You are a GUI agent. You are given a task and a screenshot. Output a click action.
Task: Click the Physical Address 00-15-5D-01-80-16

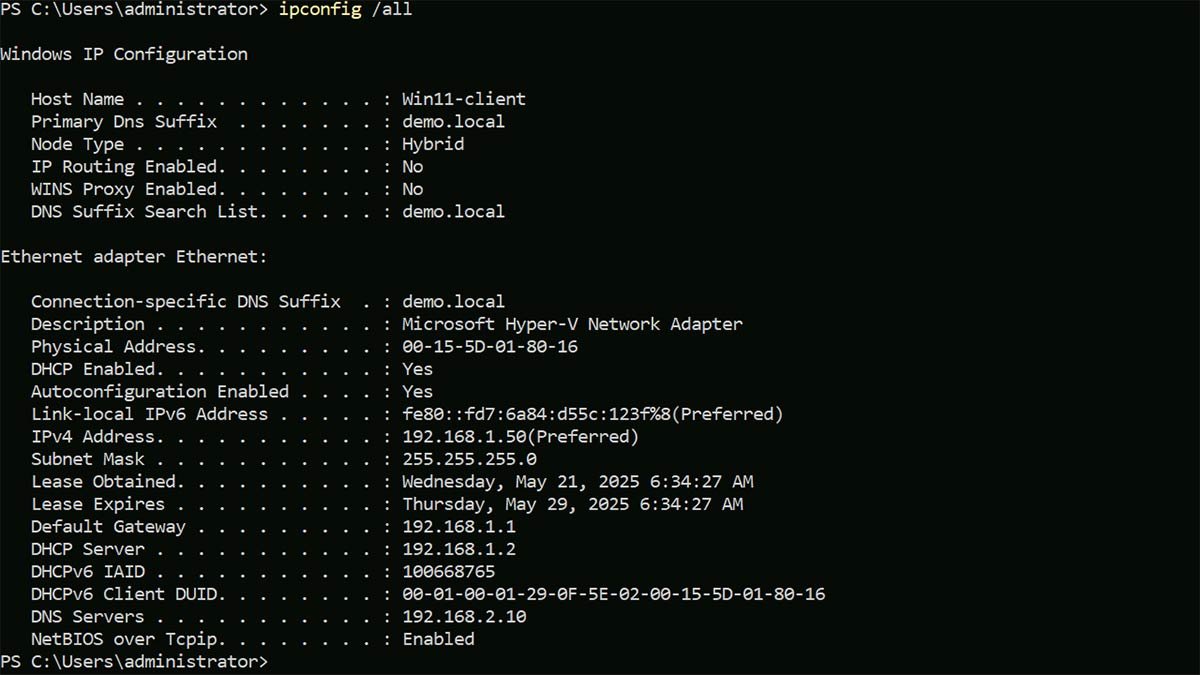pos(489,347)
